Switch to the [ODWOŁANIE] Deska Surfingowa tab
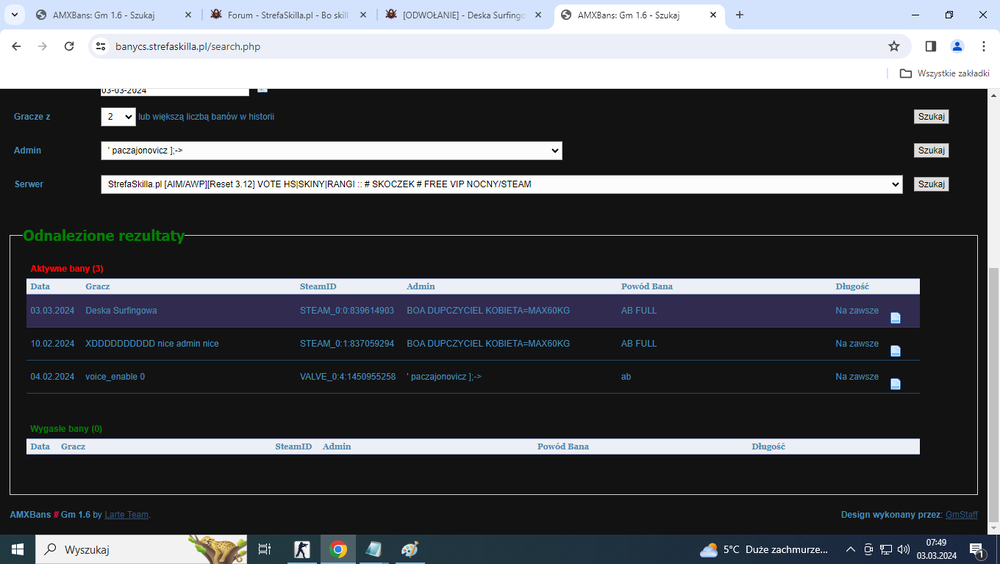The image size is (1000, 564). tap(462, 15)
